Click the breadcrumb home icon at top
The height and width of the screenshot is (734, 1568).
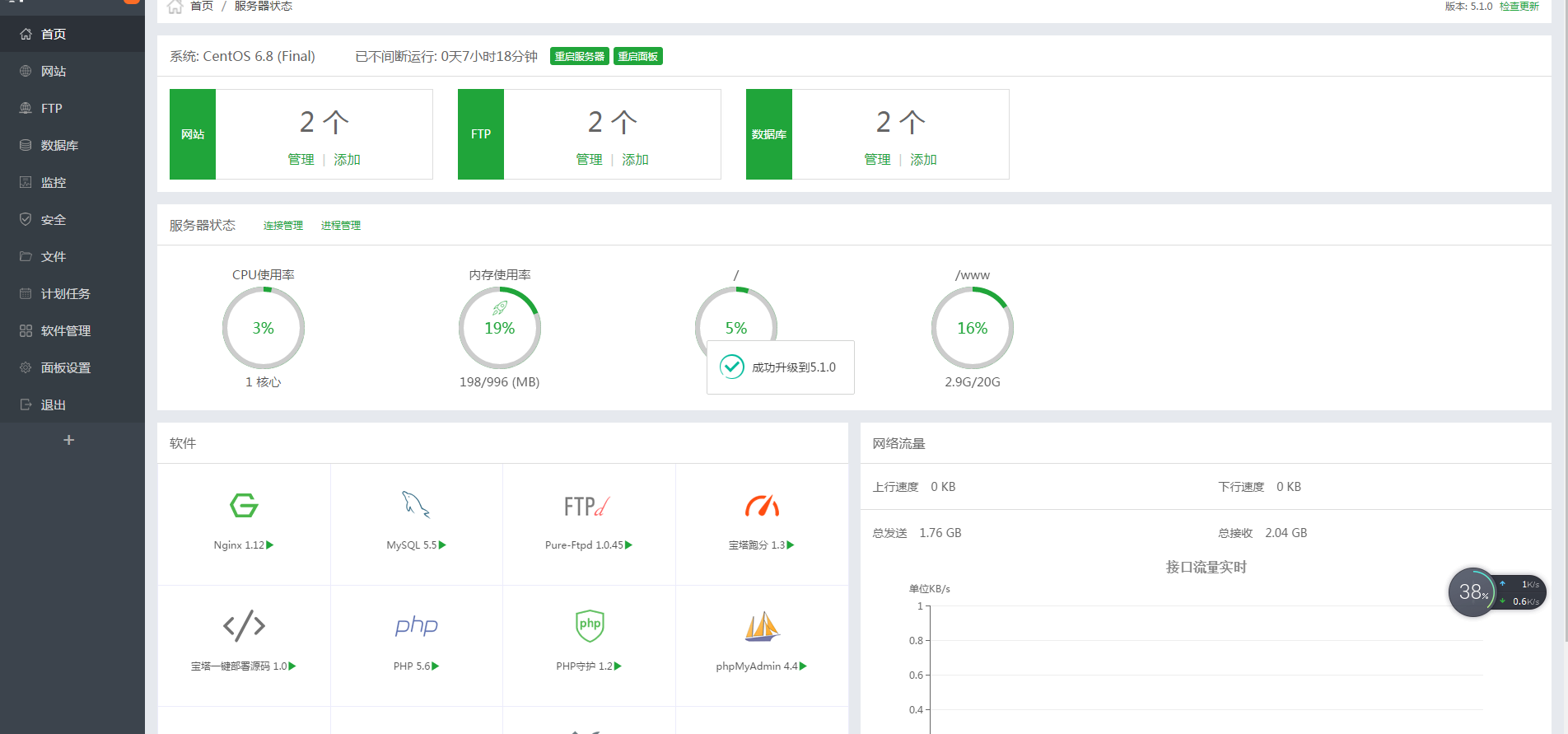tap(175, 7)
